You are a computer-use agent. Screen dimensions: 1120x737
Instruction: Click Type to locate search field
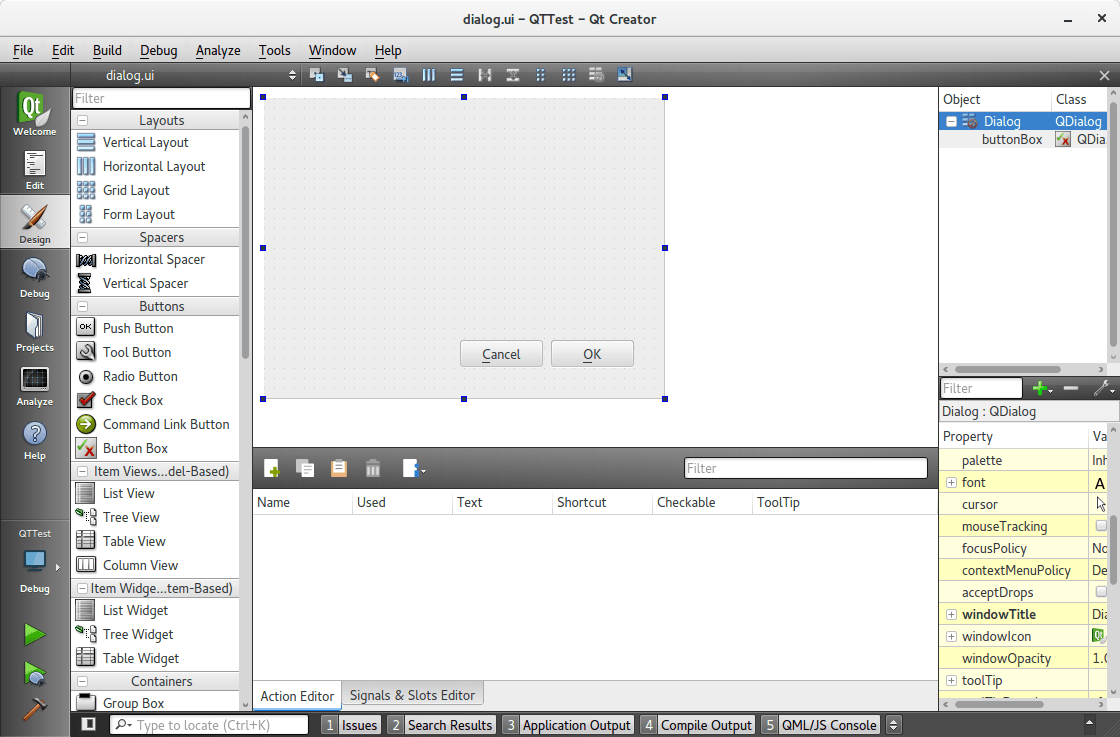[x=209, y=725]
